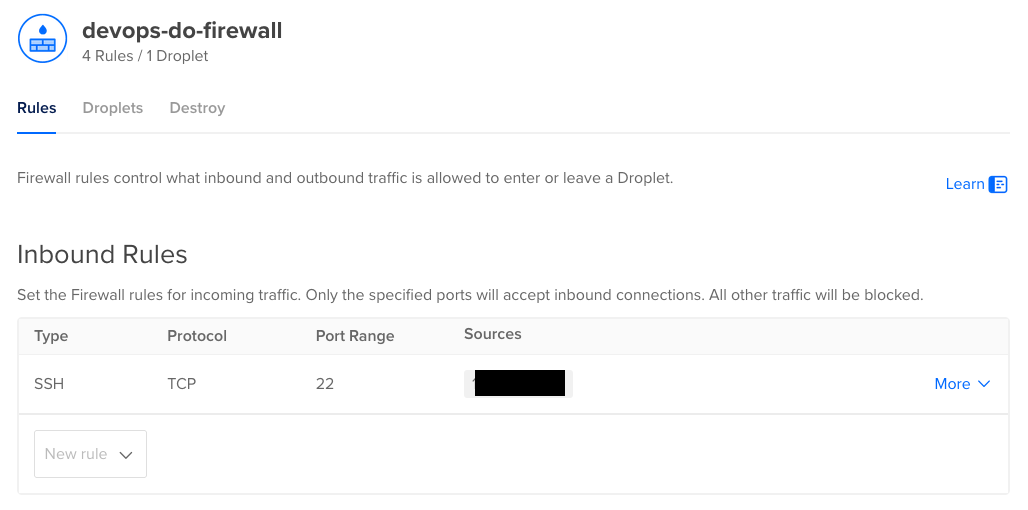Select the devops-do-firewall title
Viewport: 1028px width, 510px height.
(182, 30)
